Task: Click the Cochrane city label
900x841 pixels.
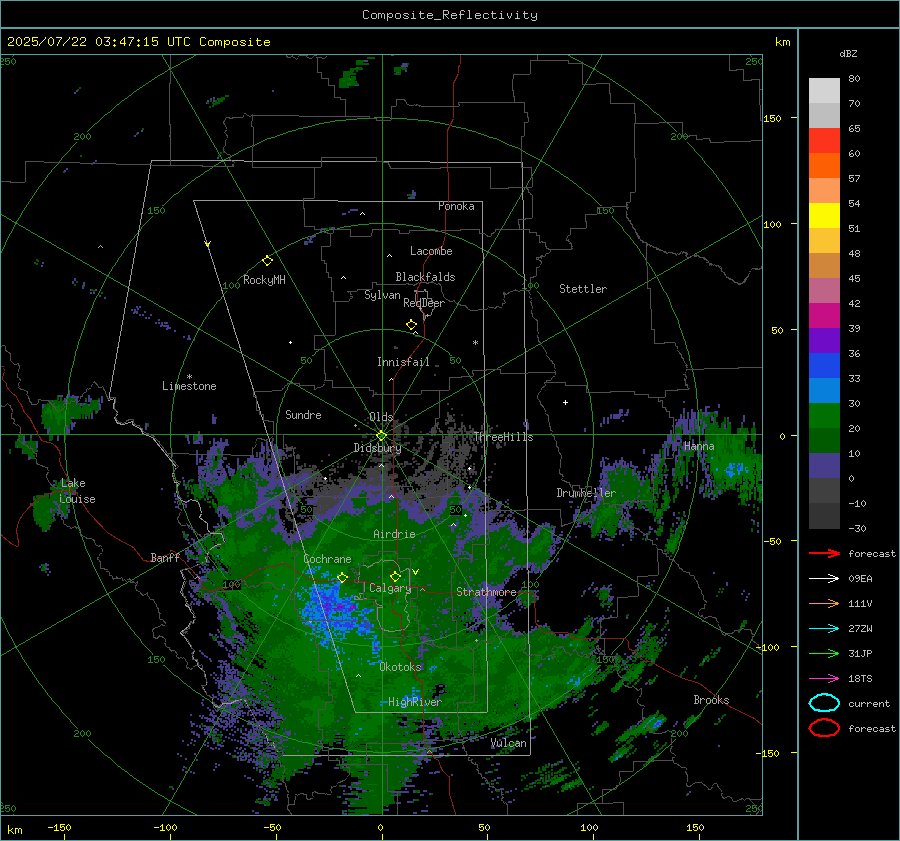Action: [x=327, y=559]
